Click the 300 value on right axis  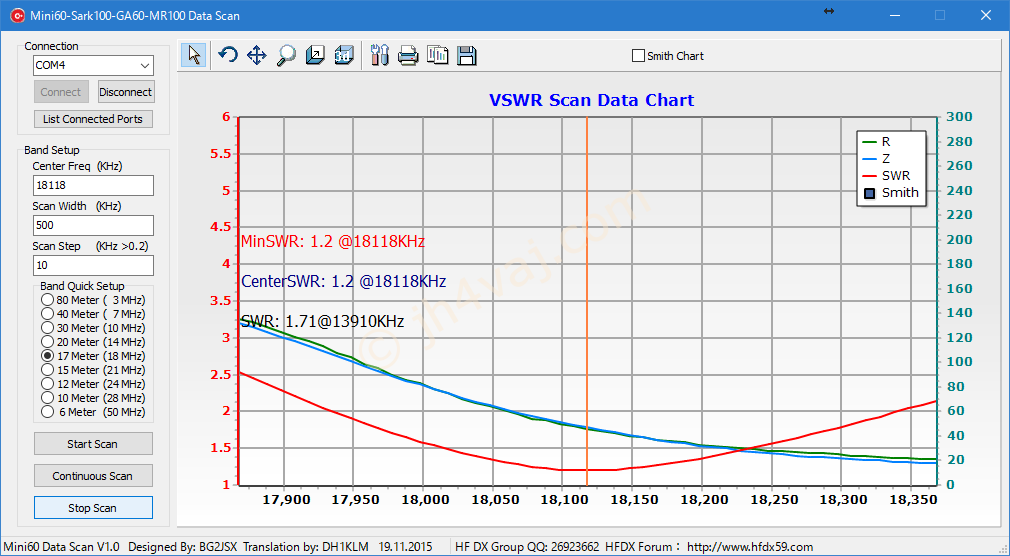[960, 117]
